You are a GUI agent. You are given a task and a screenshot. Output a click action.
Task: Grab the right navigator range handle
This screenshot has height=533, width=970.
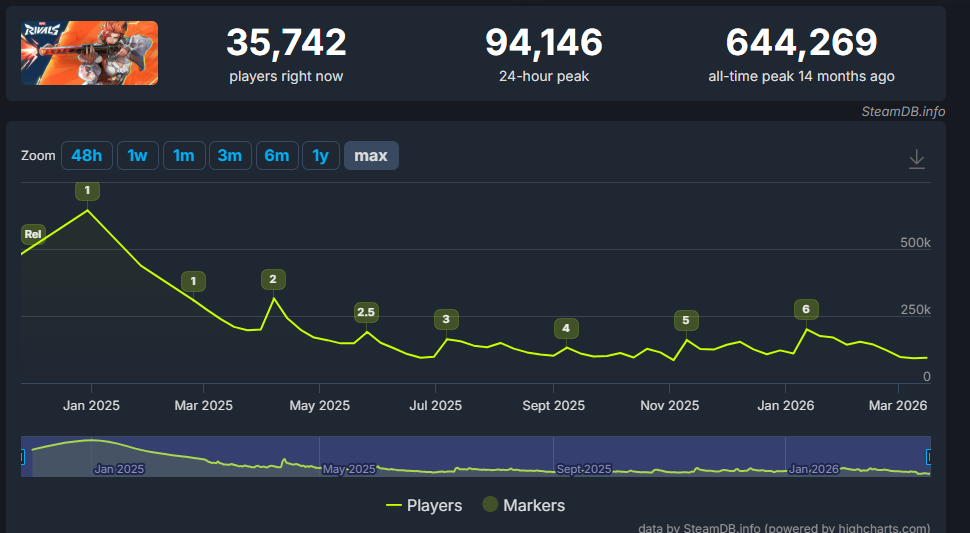929,457
